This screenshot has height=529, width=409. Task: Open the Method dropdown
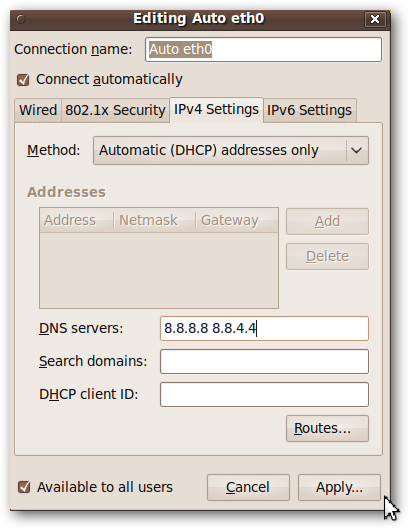(x=231, y=150)
